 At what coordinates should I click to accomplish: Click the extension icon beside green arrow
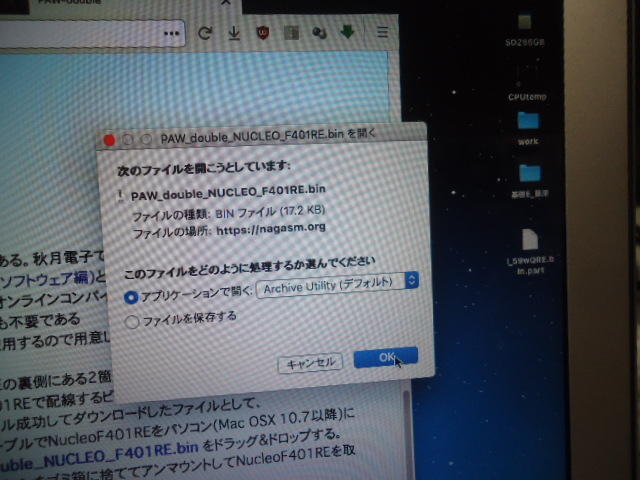tap(319, 33)
